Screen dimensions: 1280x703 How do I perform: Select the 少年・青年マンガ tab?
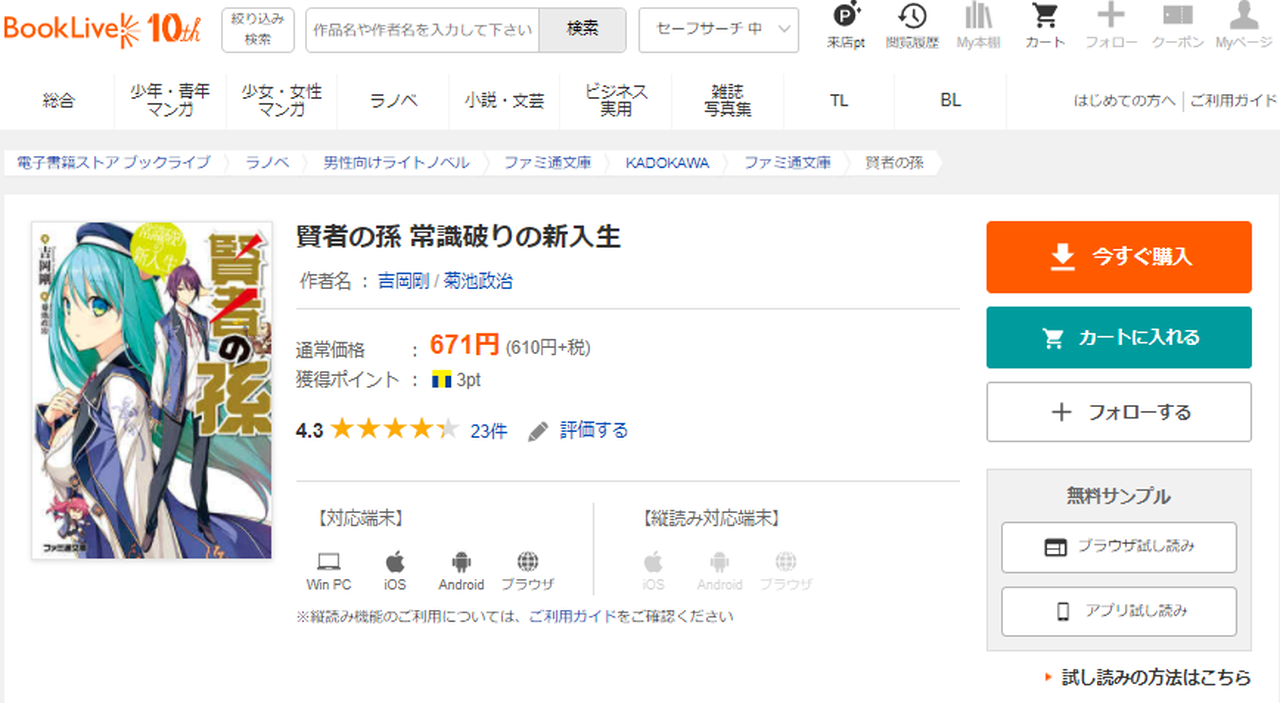coord(170,101)
